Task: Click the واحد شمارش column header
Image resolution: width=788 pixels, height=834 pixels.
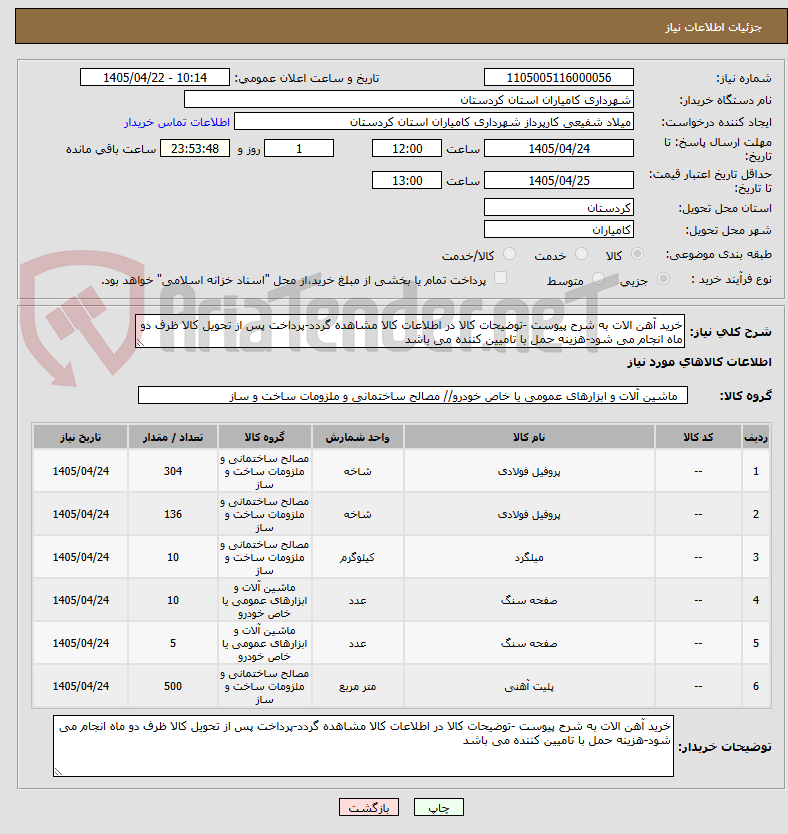Action: [357, 437]
